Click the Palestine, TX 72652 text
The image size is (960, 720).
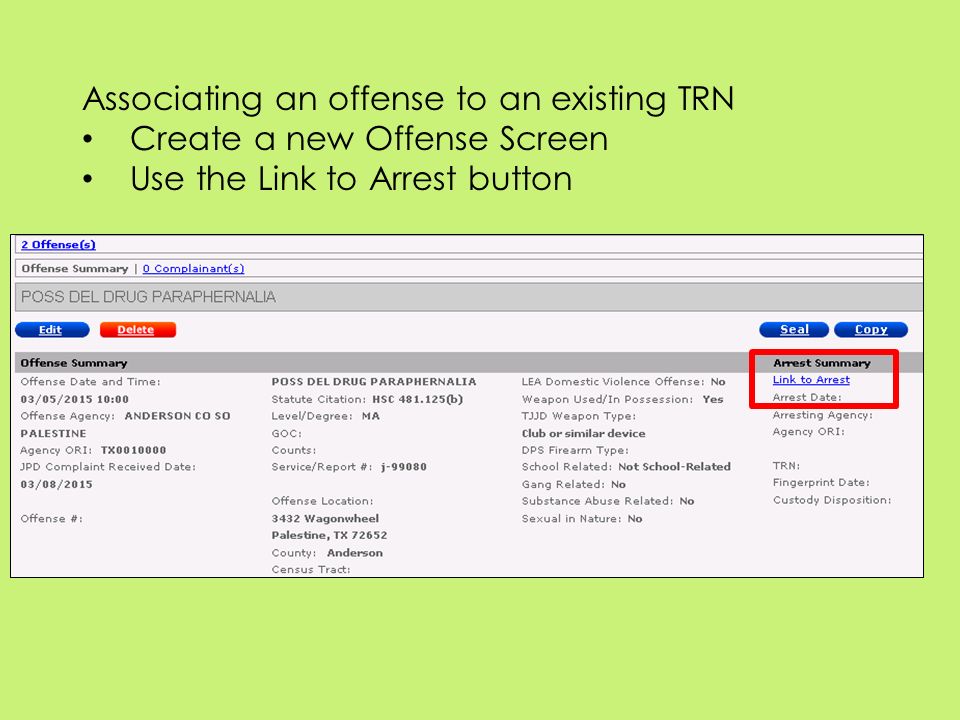click(329, 535)
